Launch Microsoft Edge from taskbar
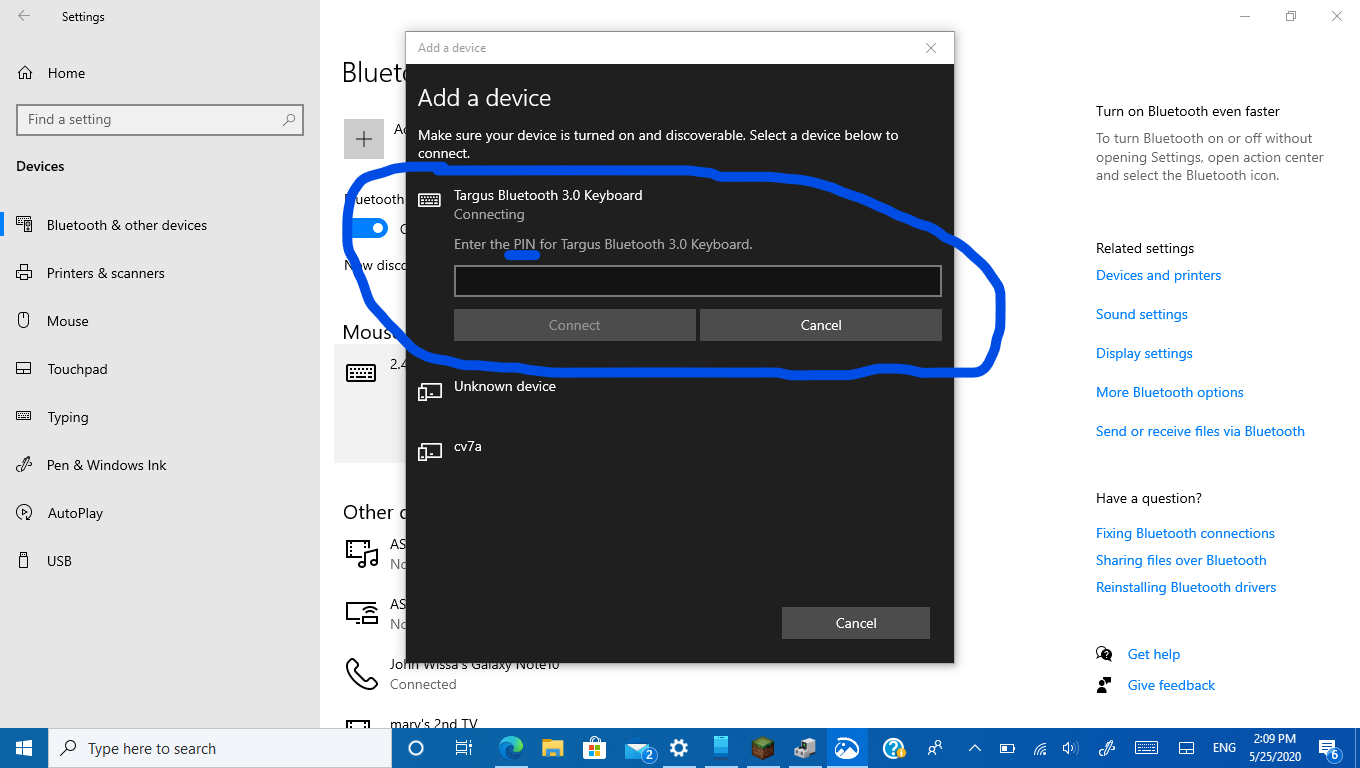This screenshot has width=1360, height=768. point(511,748)
